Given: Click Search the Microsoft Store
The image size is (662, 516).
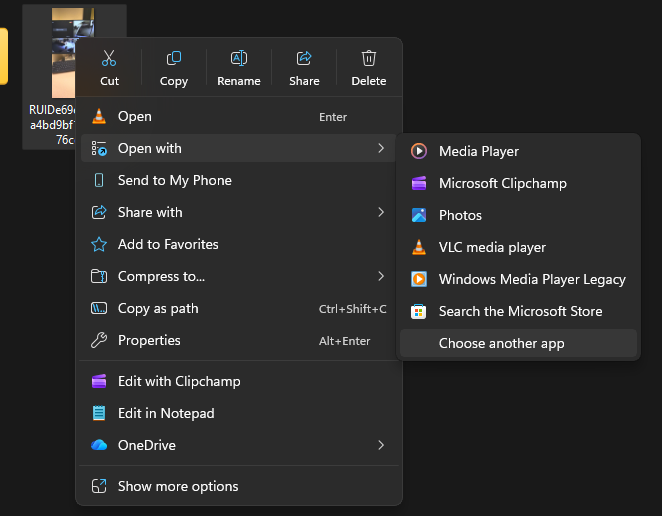Looking at the screenshot, I should (518, 311).
